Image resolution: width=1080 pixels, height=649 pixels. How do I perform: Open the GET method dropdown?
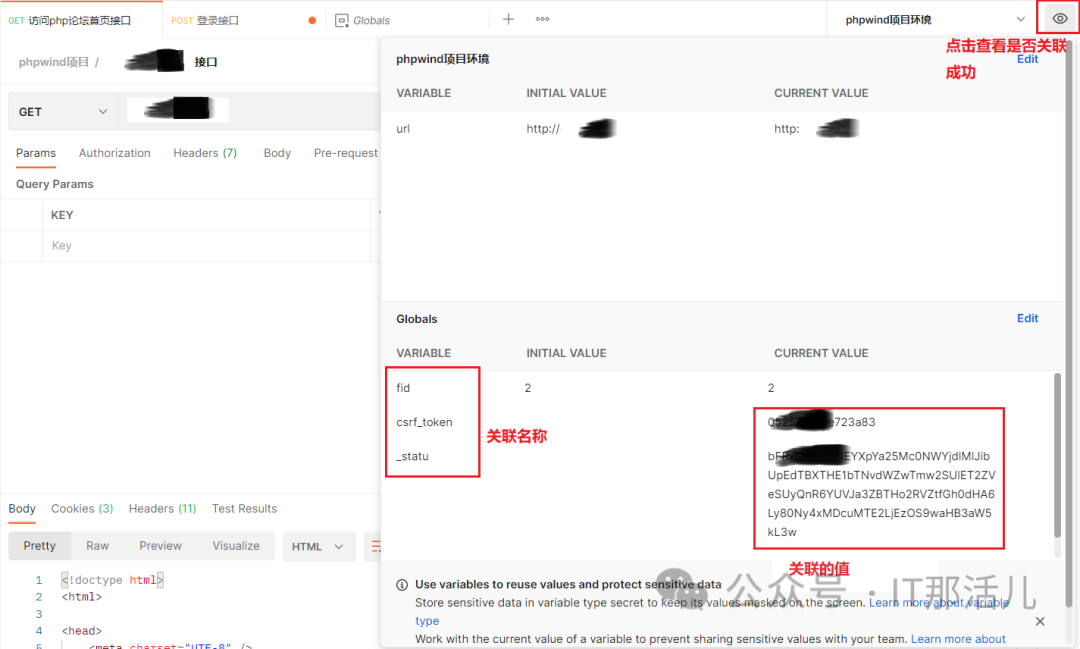(x=63, y=112)
